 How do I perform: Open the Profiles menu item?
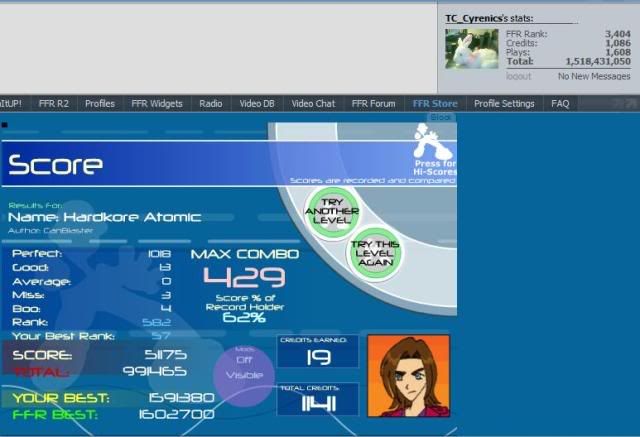pyautogui.click(x=100, y=103)
